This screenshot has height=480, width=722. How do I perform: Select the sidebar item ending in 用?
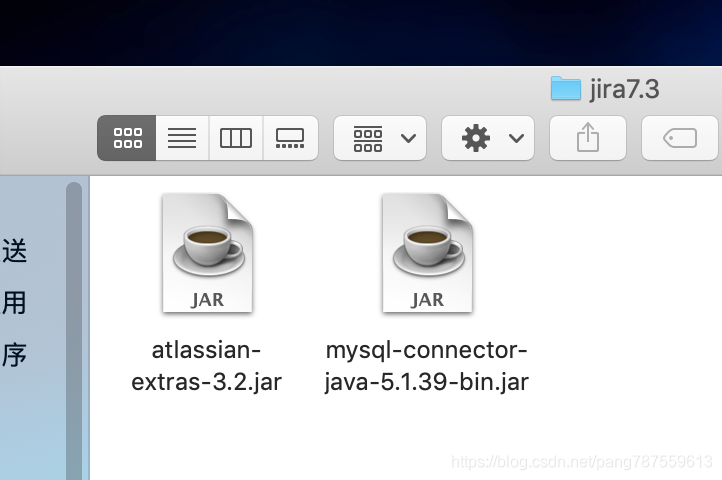[x=14, y=303]
